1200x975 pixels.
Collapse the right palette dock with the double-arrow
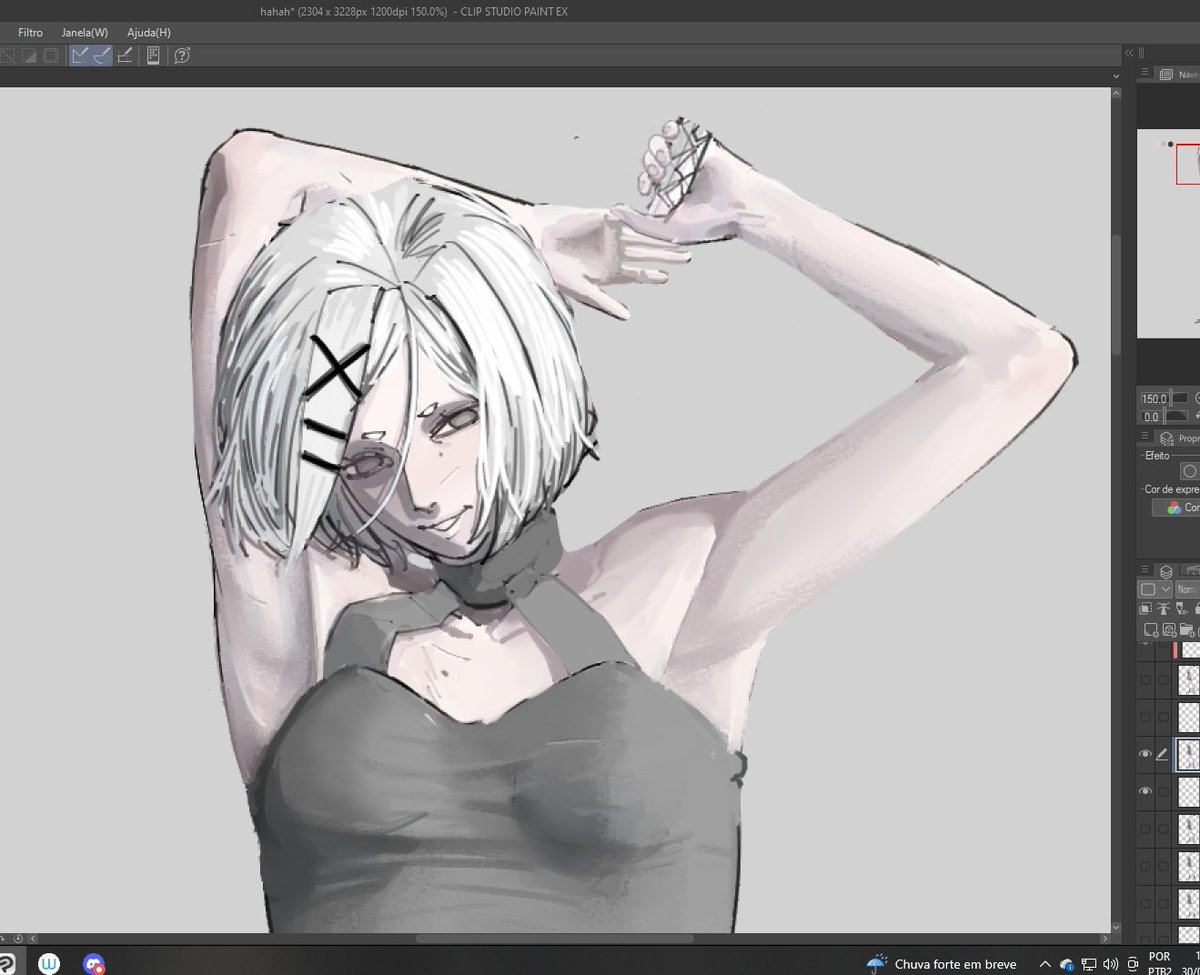[1129, 53]
